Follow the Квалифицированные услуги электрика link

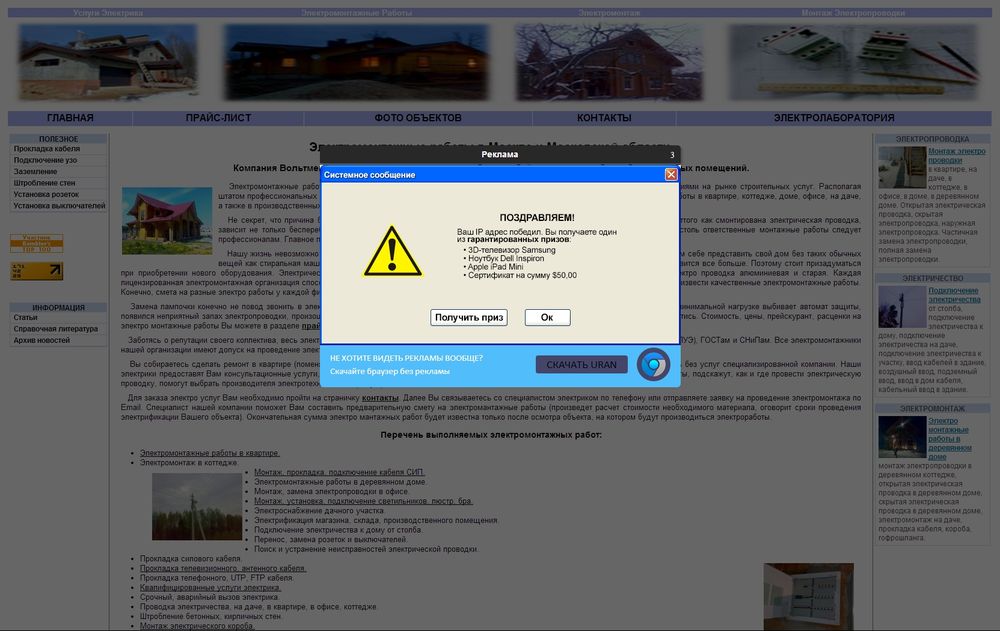click(x=210, y=587)
